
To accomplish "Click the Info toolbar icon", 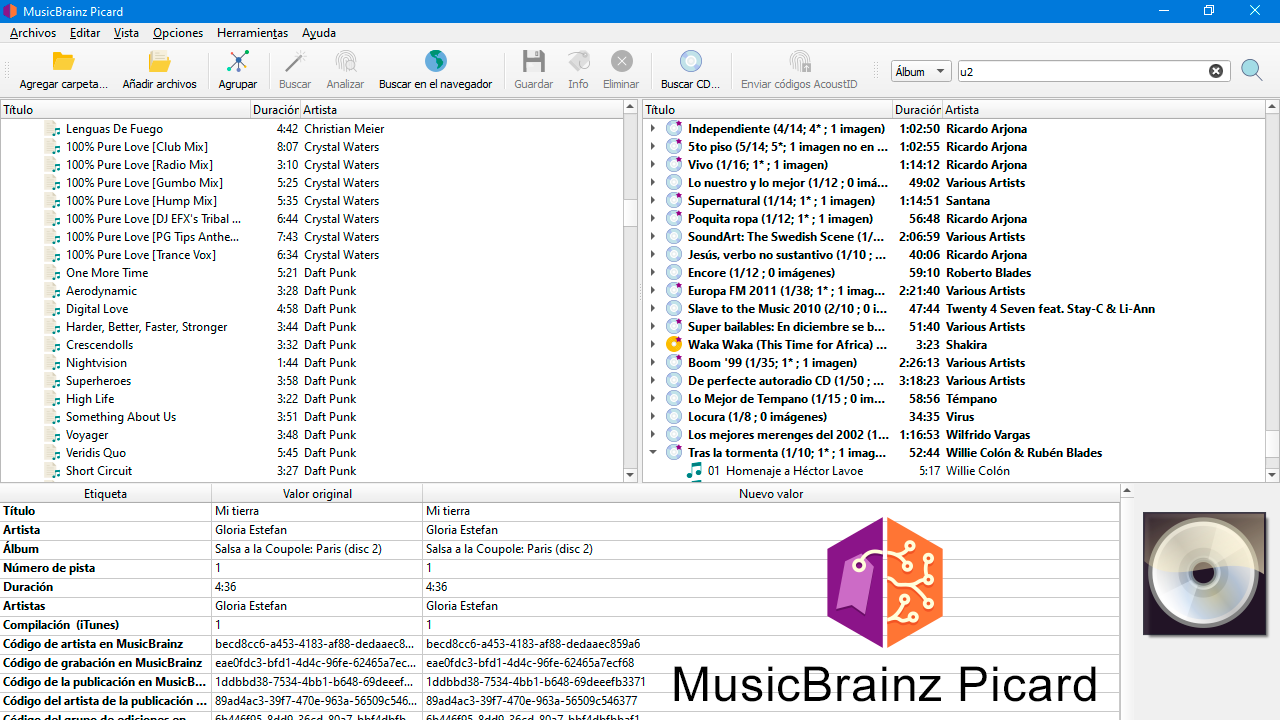I will [x=578, y=61].
